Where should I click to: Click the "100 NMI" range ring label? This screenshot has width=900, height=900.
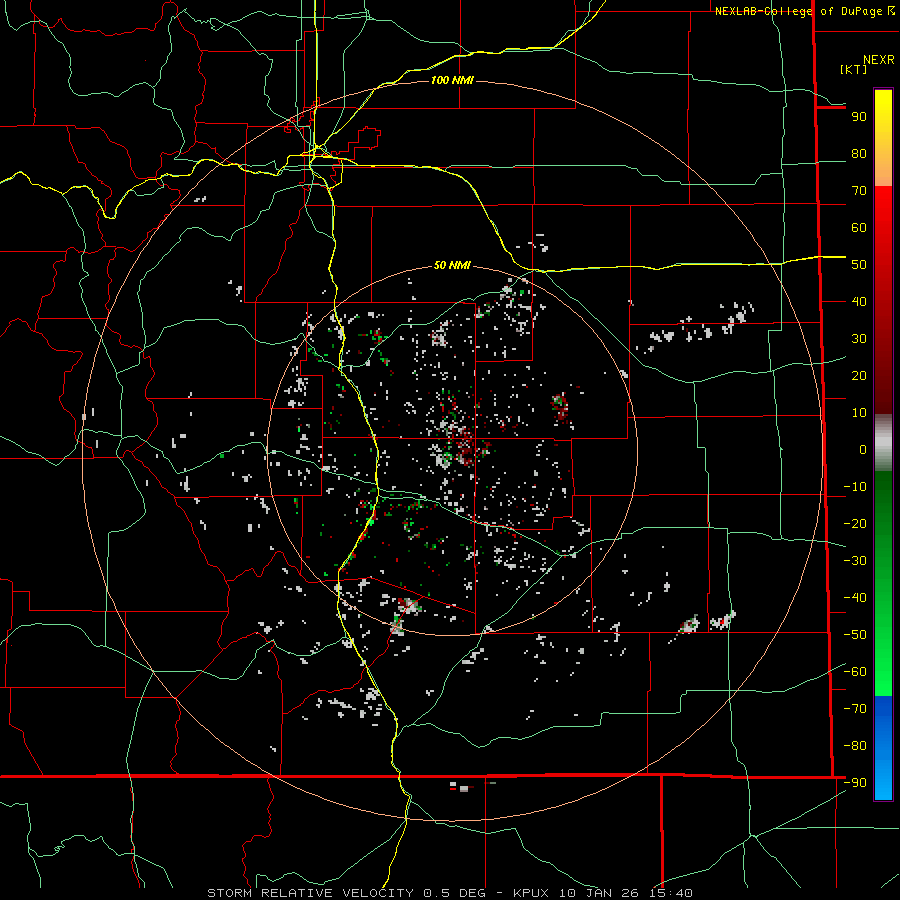pyautogui.click(x=452, y=80)
